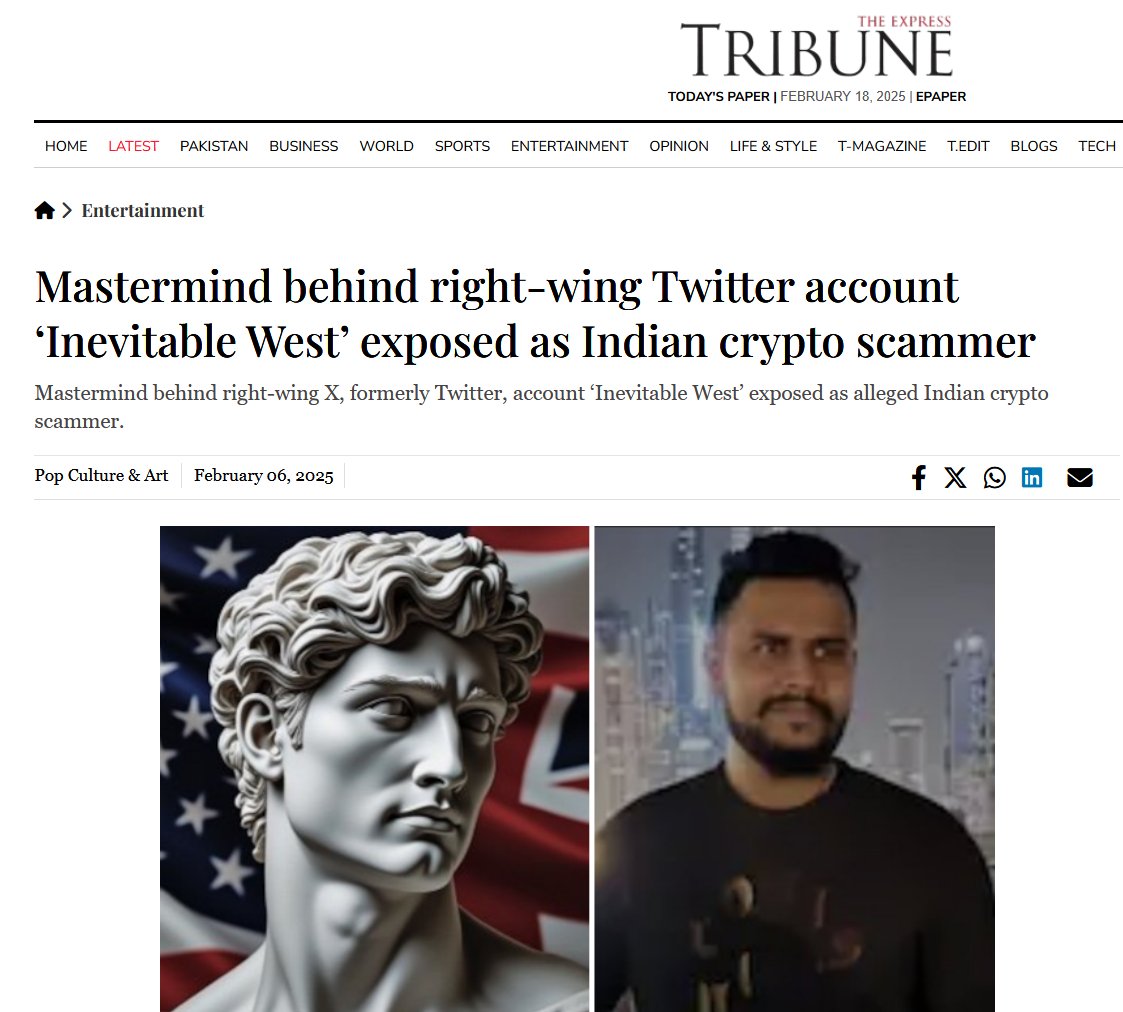Share the article on X
Screen dimensions: 1123x1012
[955, 477]
